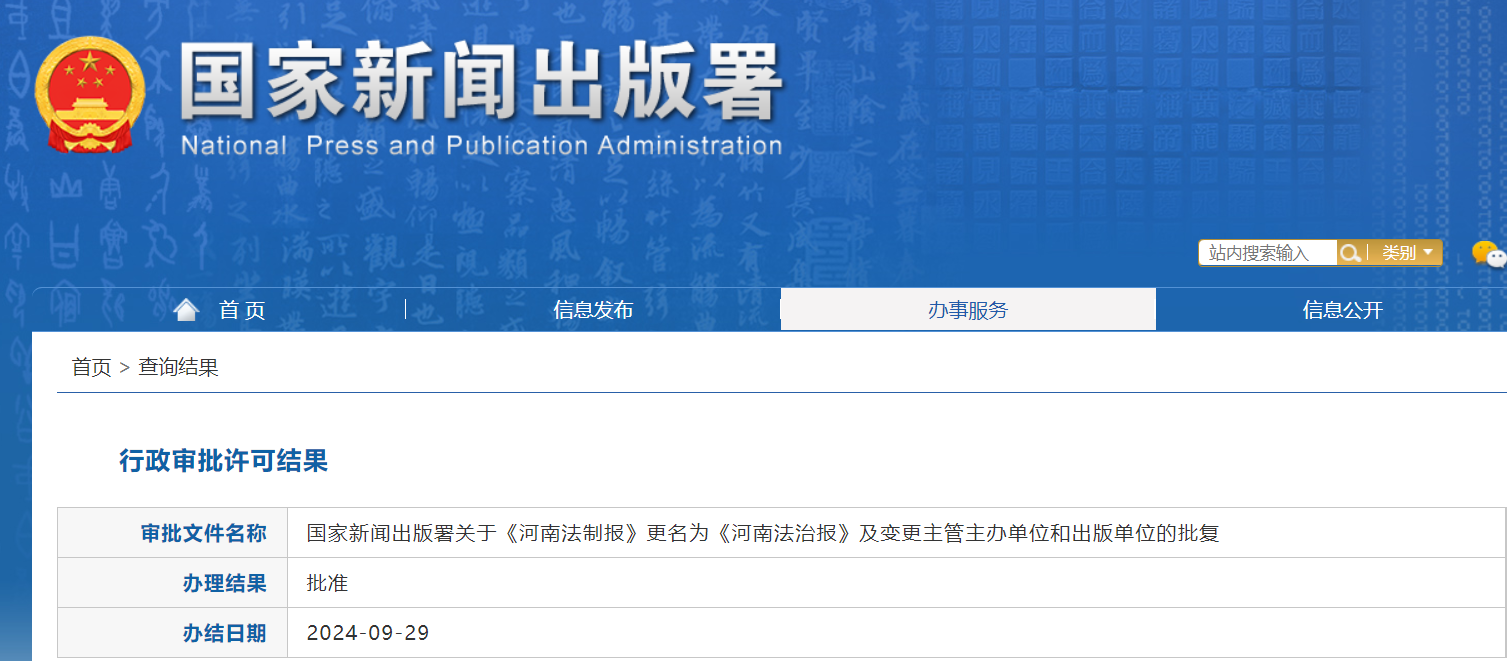Click the English name National Press and Publication Administration
Image resolution: width=1507 pixels, height=661 pixels.
coord(481,146)
